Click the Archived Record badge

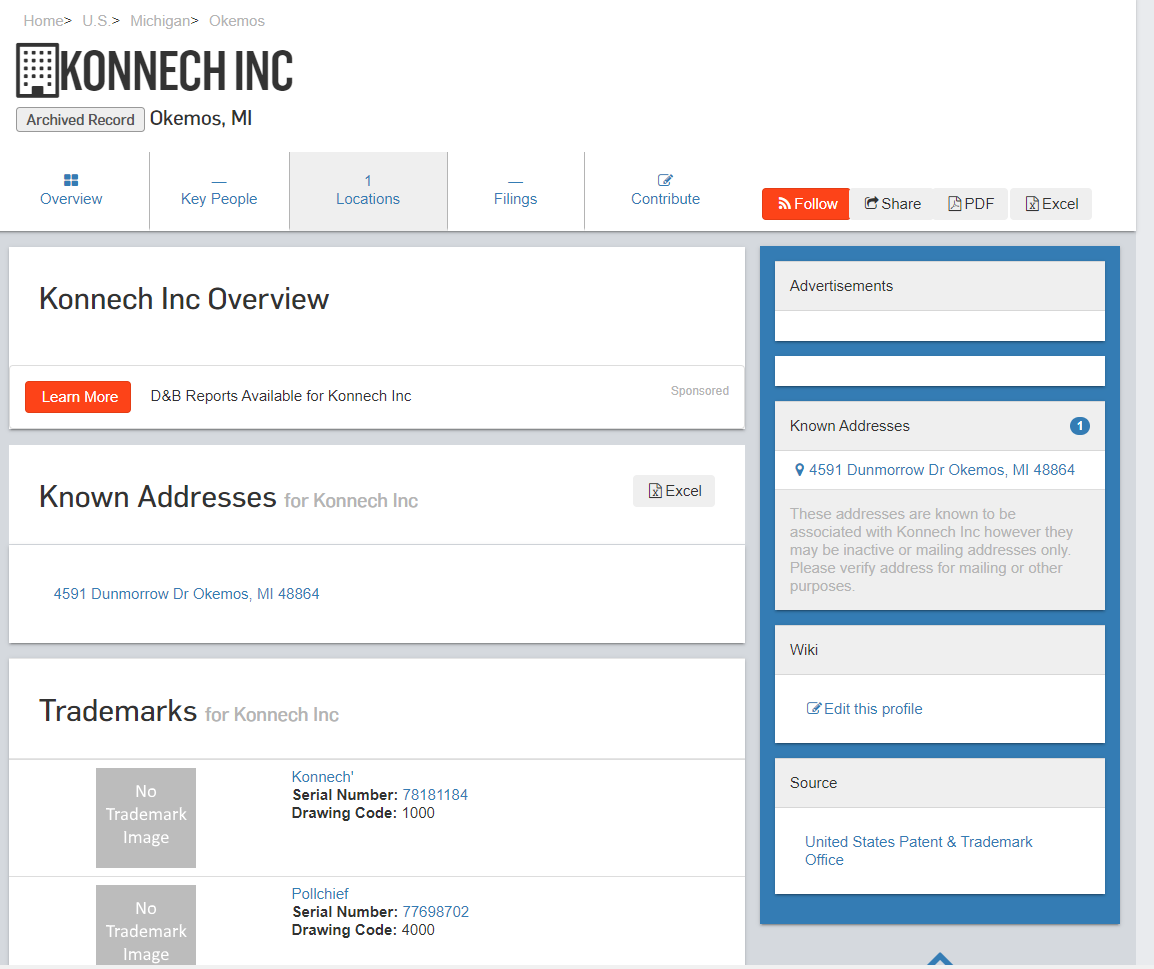pos(80,119)
